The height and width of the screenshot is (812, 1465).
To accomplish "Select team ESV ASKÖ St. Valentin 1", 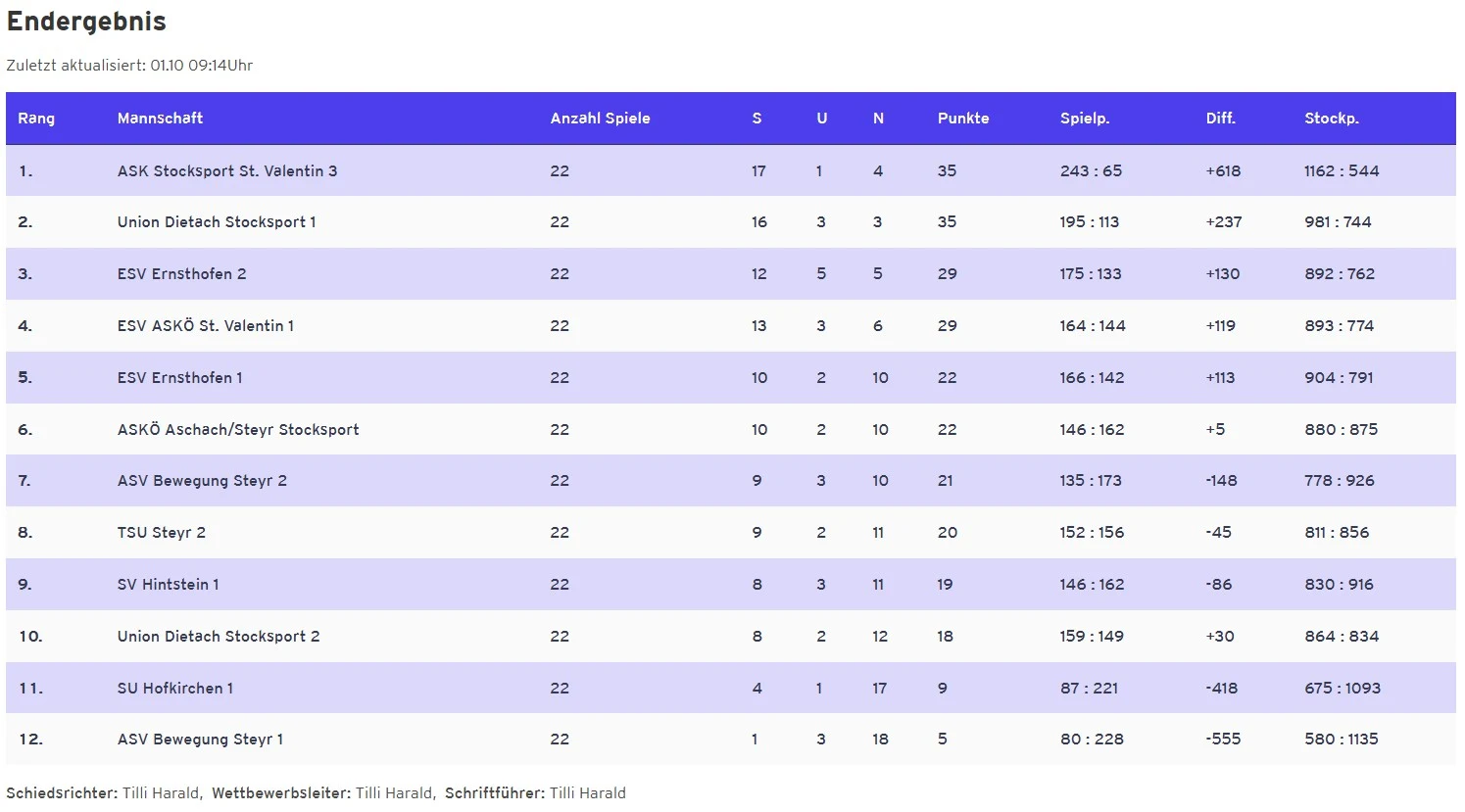I will 206,326.
